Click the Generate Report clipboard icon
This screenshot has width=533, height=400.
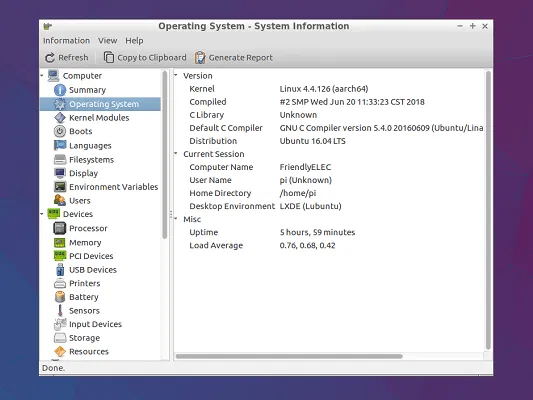(x=200, y=57)
